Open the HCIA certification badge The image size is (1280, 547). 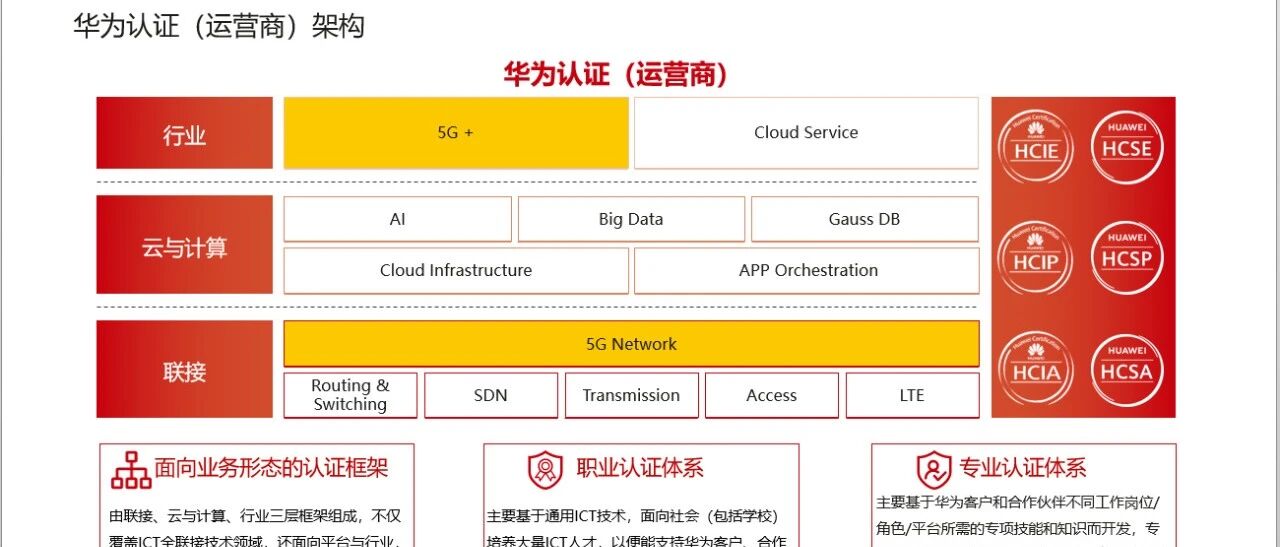tap(1037, 370)
